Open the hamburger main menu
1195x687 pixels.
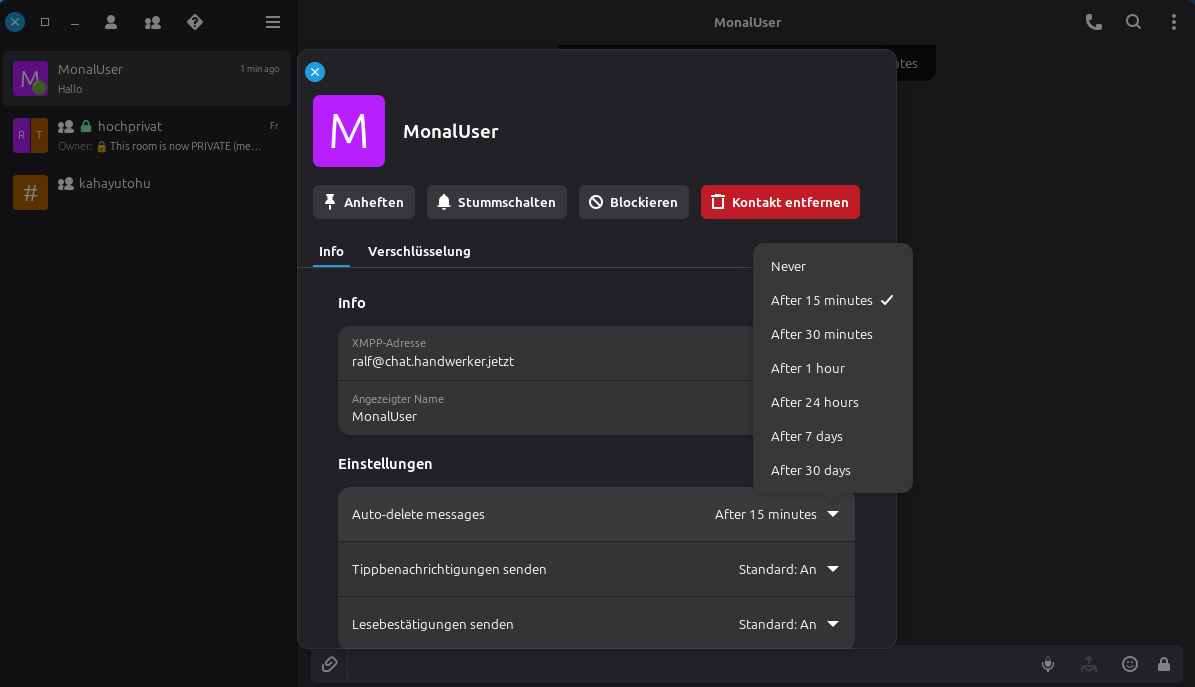point(273,22)
